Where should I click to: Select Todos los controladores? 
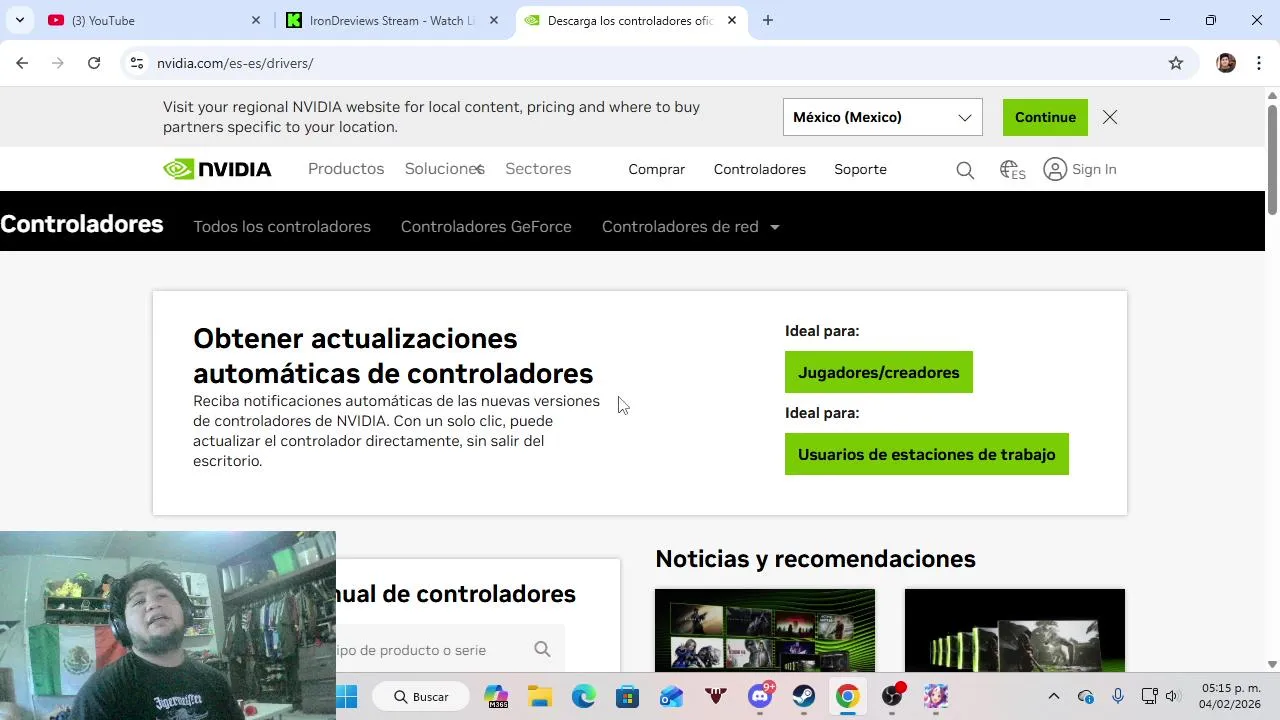282,227
